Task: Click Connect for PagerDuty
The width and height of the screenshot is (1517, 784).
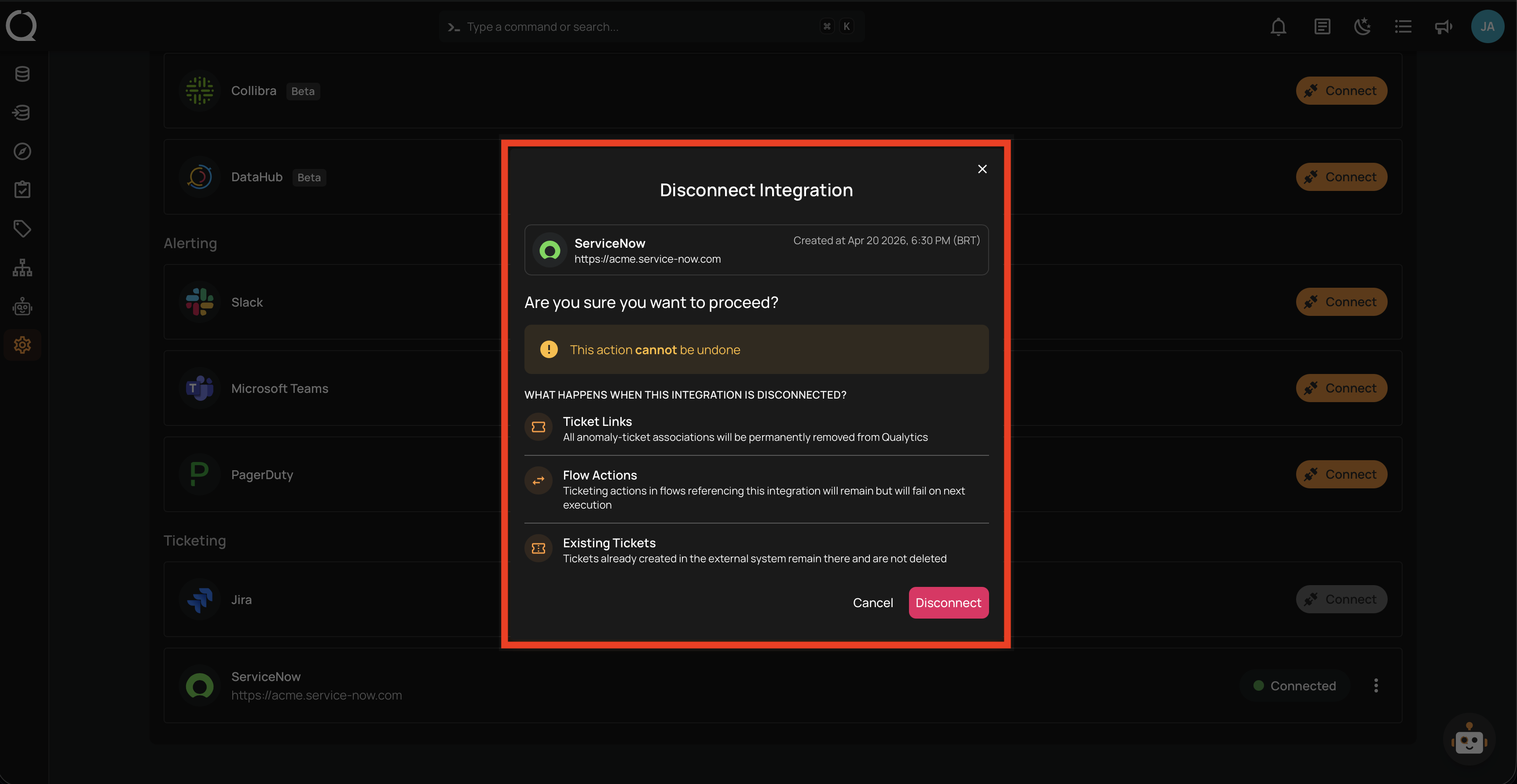Action: click(1341, 474)
